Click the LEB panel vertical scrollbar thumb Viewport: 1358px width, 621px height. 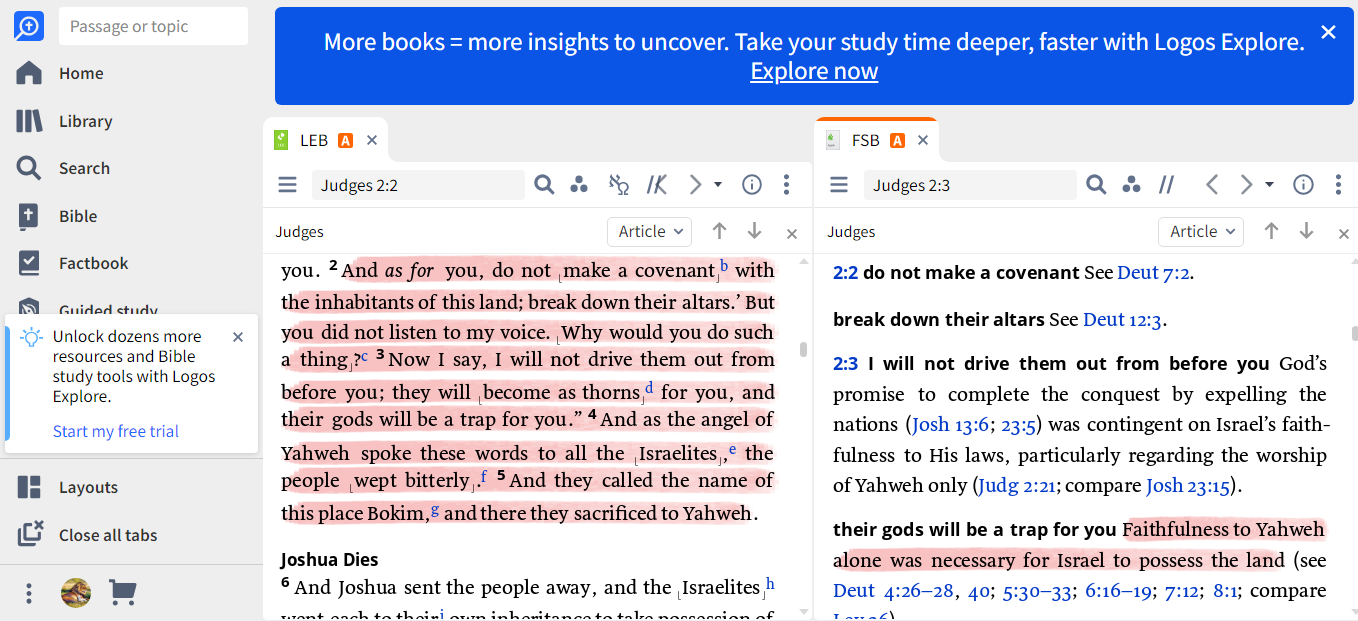click(803, 349)
